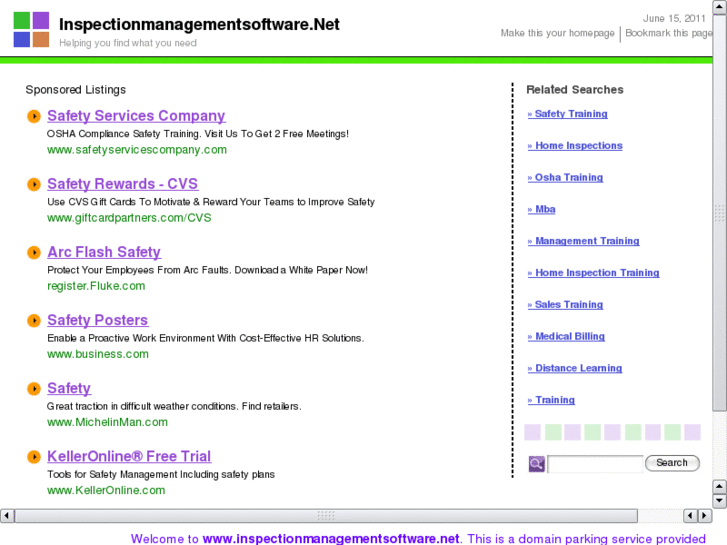
Task: Click the June 15, 2011 date
Action: [x=674, y=19]
